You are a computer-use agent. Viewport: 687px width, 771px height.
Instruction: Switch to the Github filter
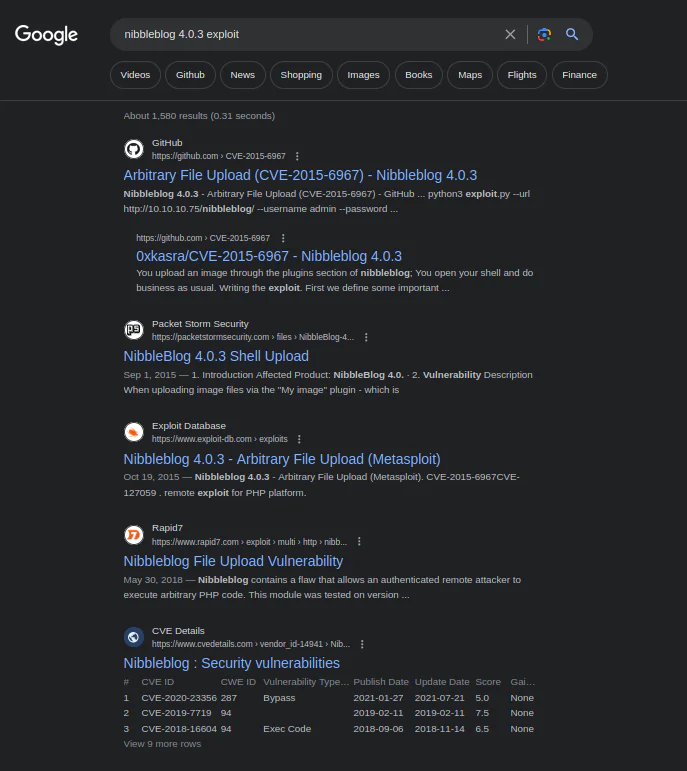click(190, 75)
